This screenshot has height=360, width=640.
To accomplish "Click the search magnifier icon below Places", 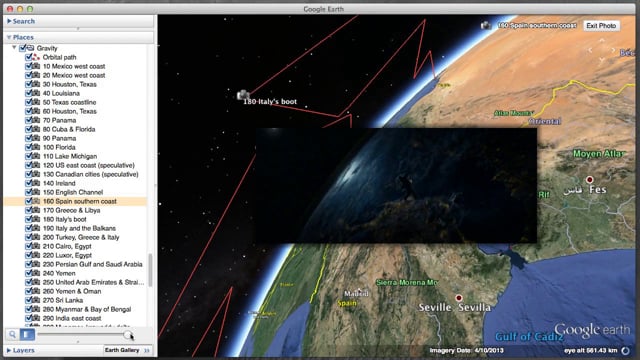I will pos(12,335).
